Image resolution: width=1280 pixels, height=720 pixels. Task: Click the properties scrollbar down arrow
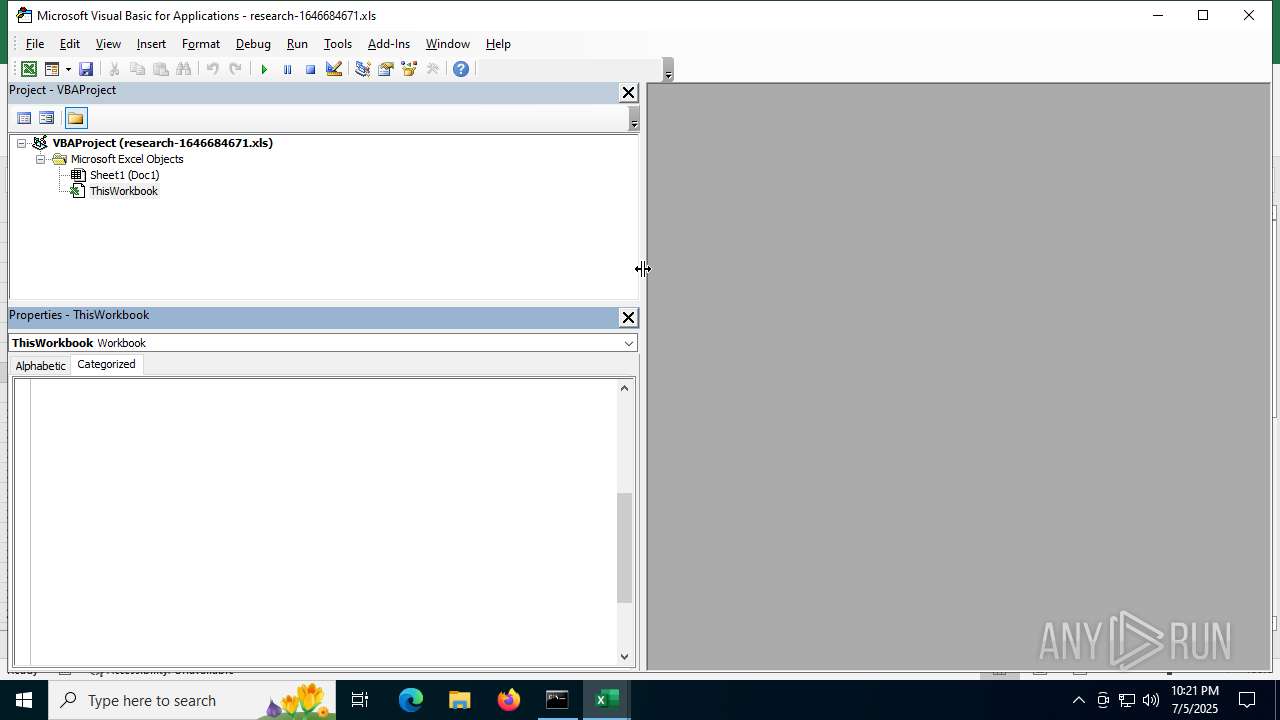(625, 657)
